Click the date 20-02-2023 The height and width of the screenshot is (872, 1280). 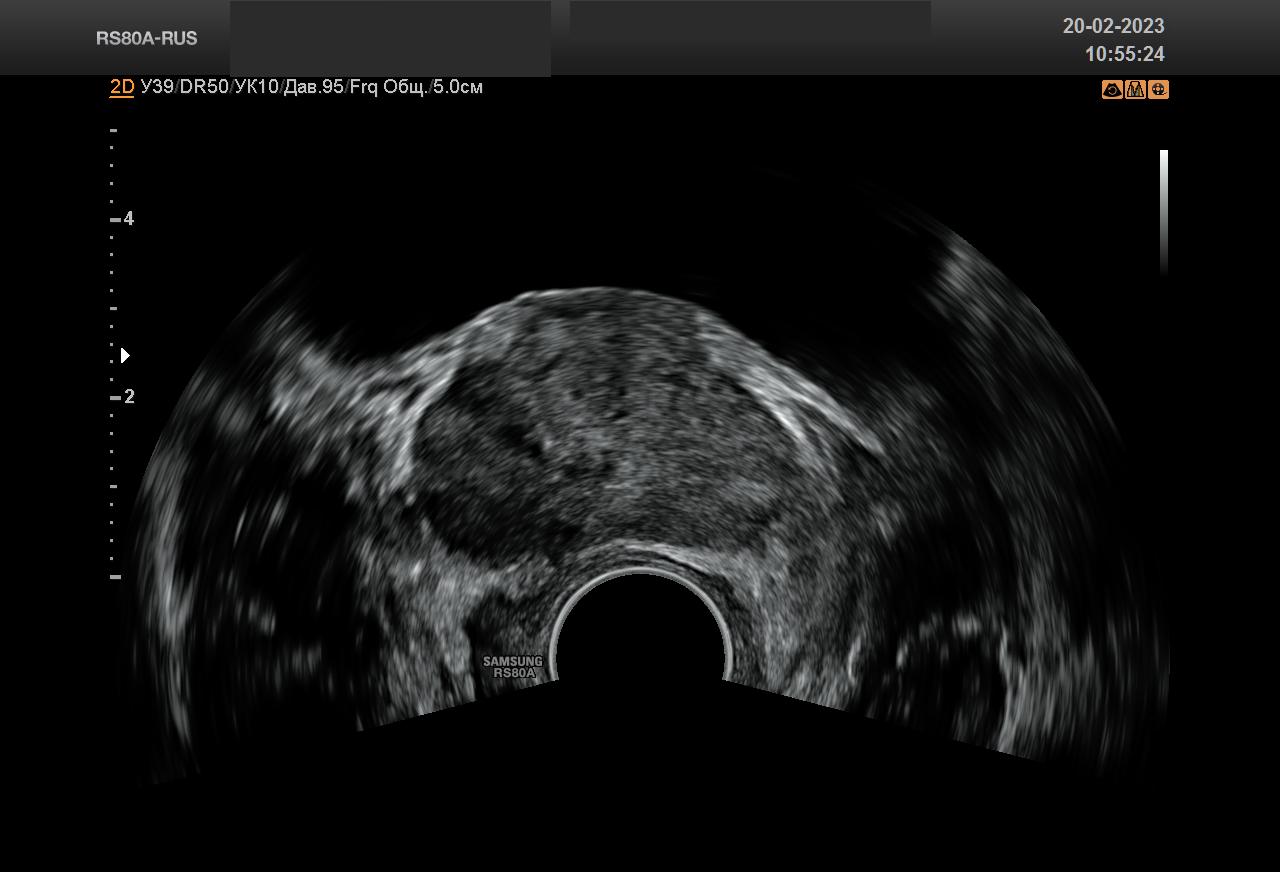[1113, 26]
